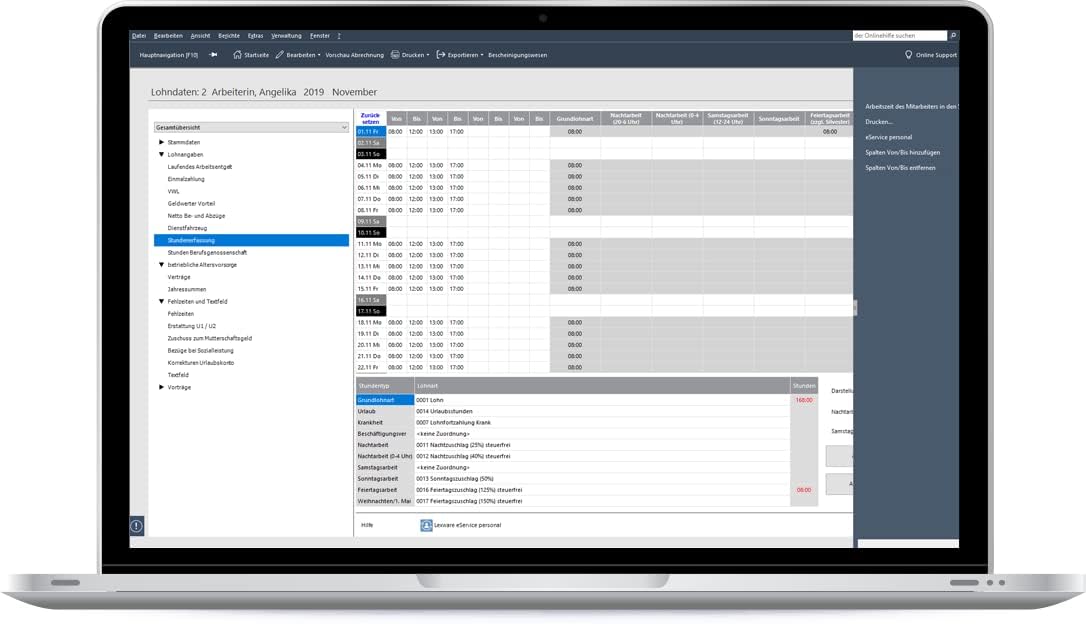Click the Online Support lightbulb icon
This screenshot has width=1086, height=624.
click(x=909, y=55)
